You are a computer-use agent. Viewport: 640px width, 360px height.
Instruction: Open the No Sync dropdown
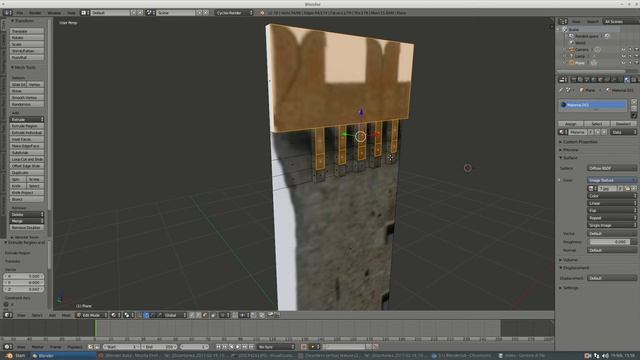coord(276,347)
